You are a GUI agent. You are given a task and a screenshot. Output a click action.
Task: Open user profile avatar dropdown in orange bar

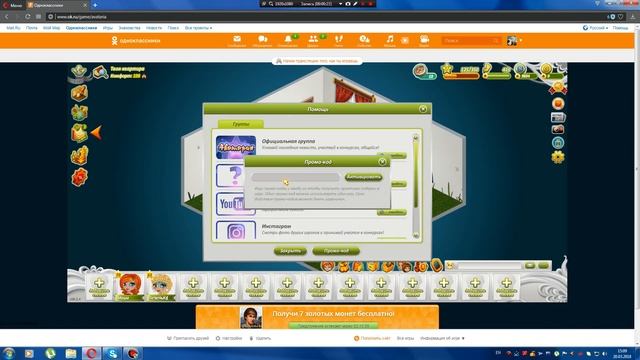tap(514, 41)
